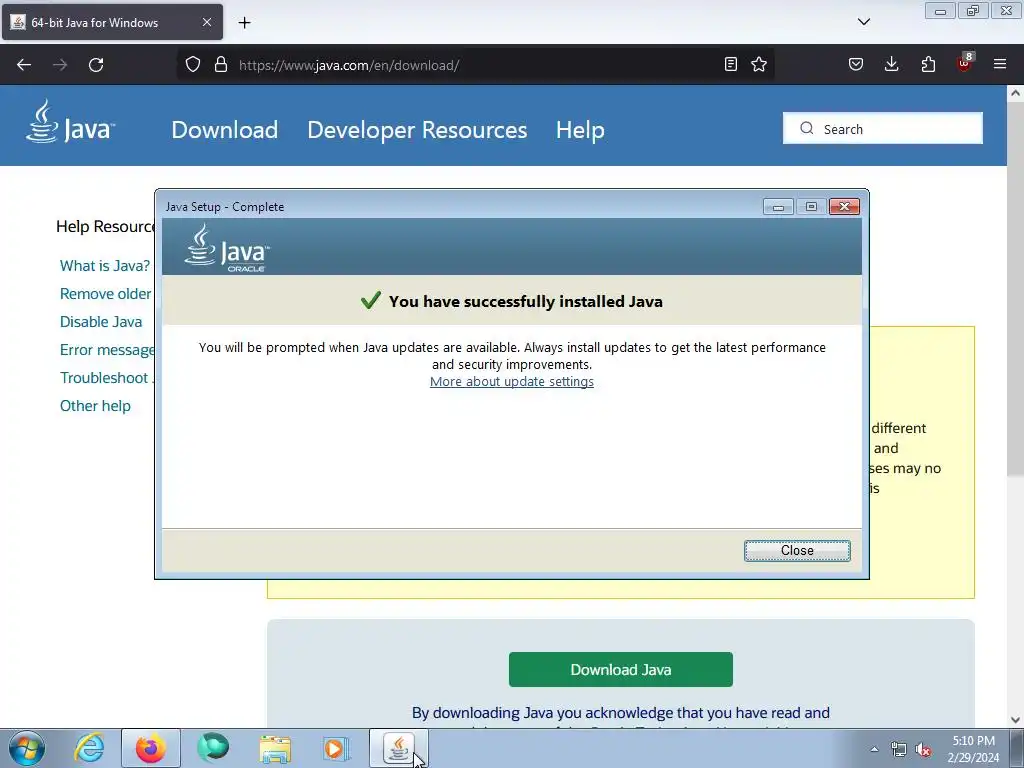Go back with browser back arrow

point(24,65)
